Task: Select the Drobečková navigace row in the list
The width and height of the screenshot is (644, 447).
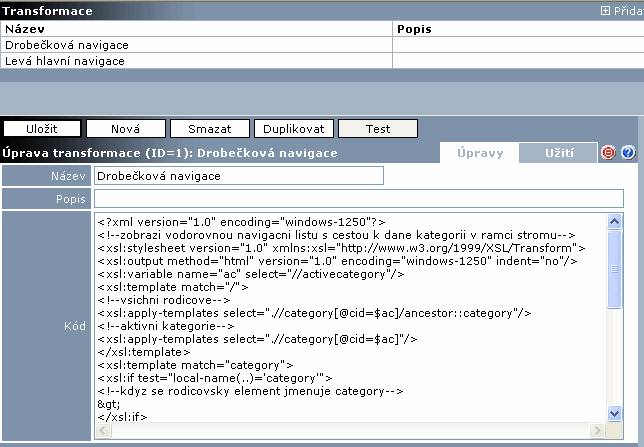Action: coord(67,45)
